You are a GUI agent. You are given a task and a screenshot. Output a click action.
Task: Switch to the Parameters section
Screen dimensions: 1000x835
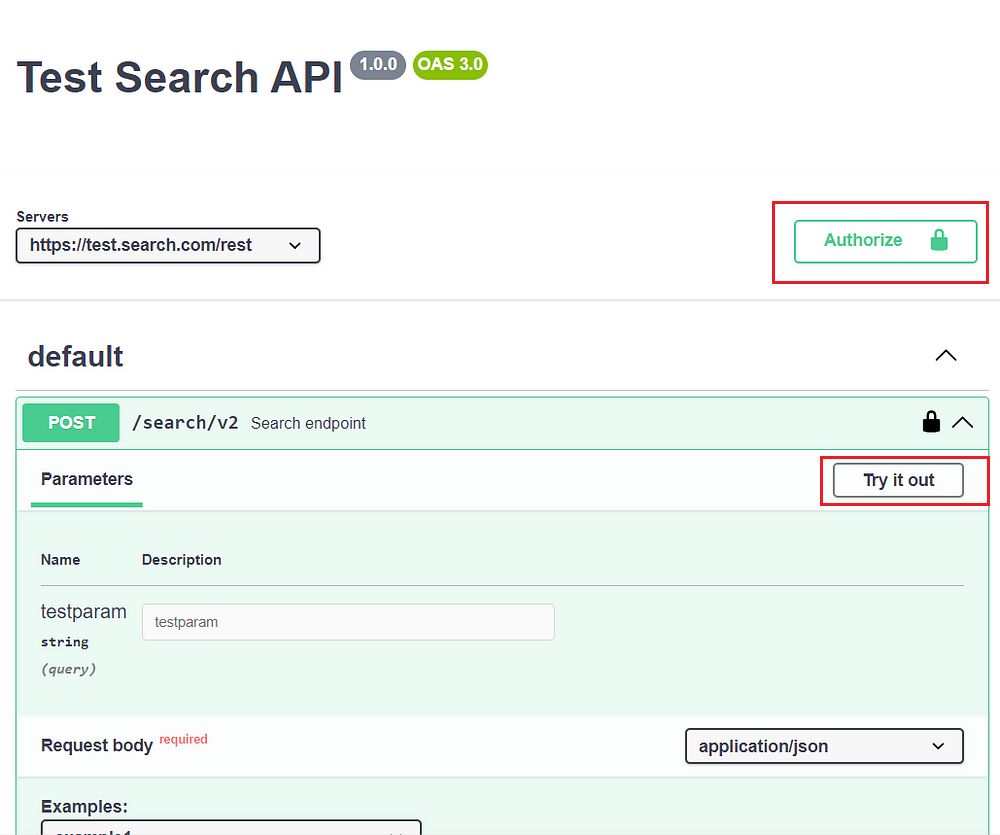(86, 480)
